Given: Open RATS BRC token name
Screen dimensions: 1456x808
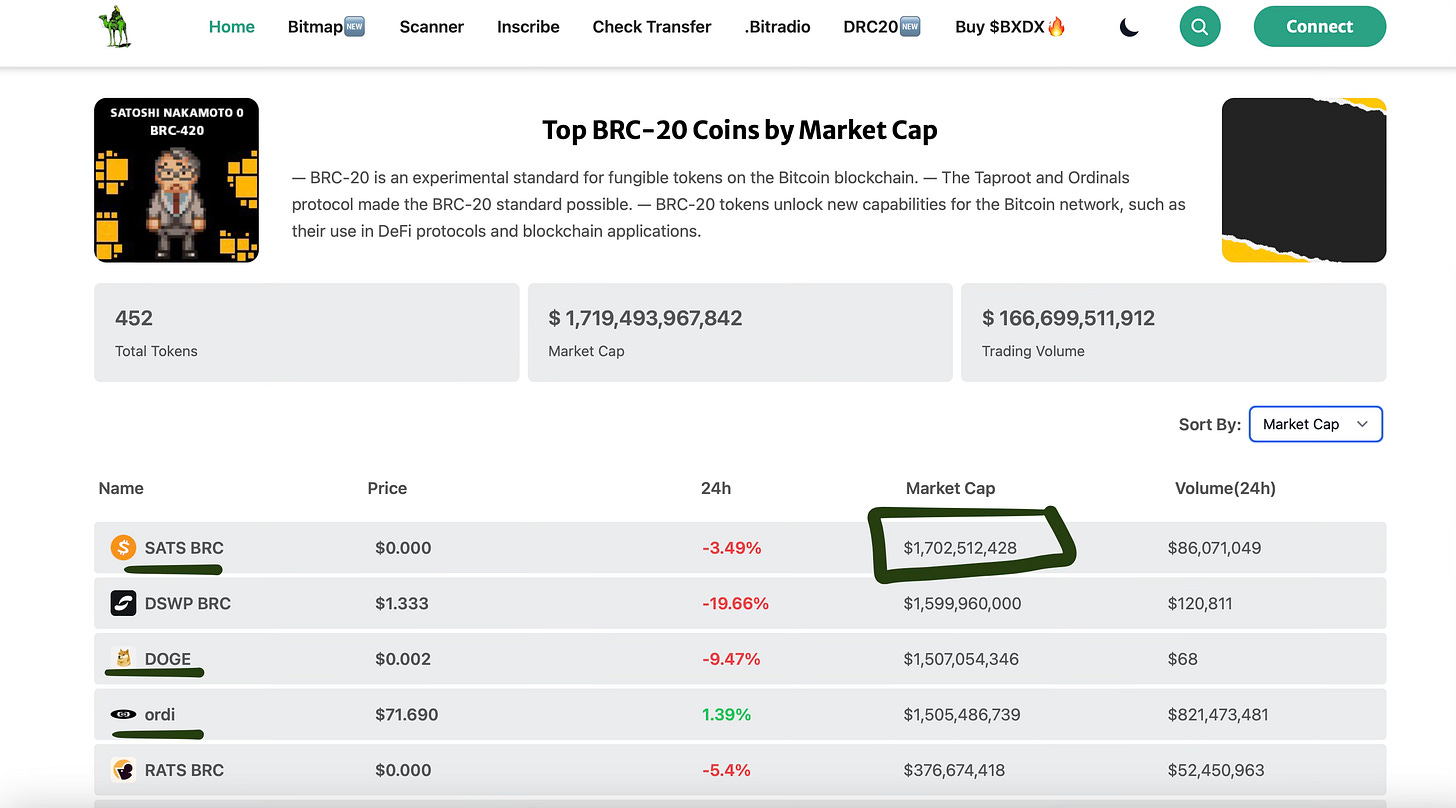Looking at the screenshot, I should [x=184, y=770].
